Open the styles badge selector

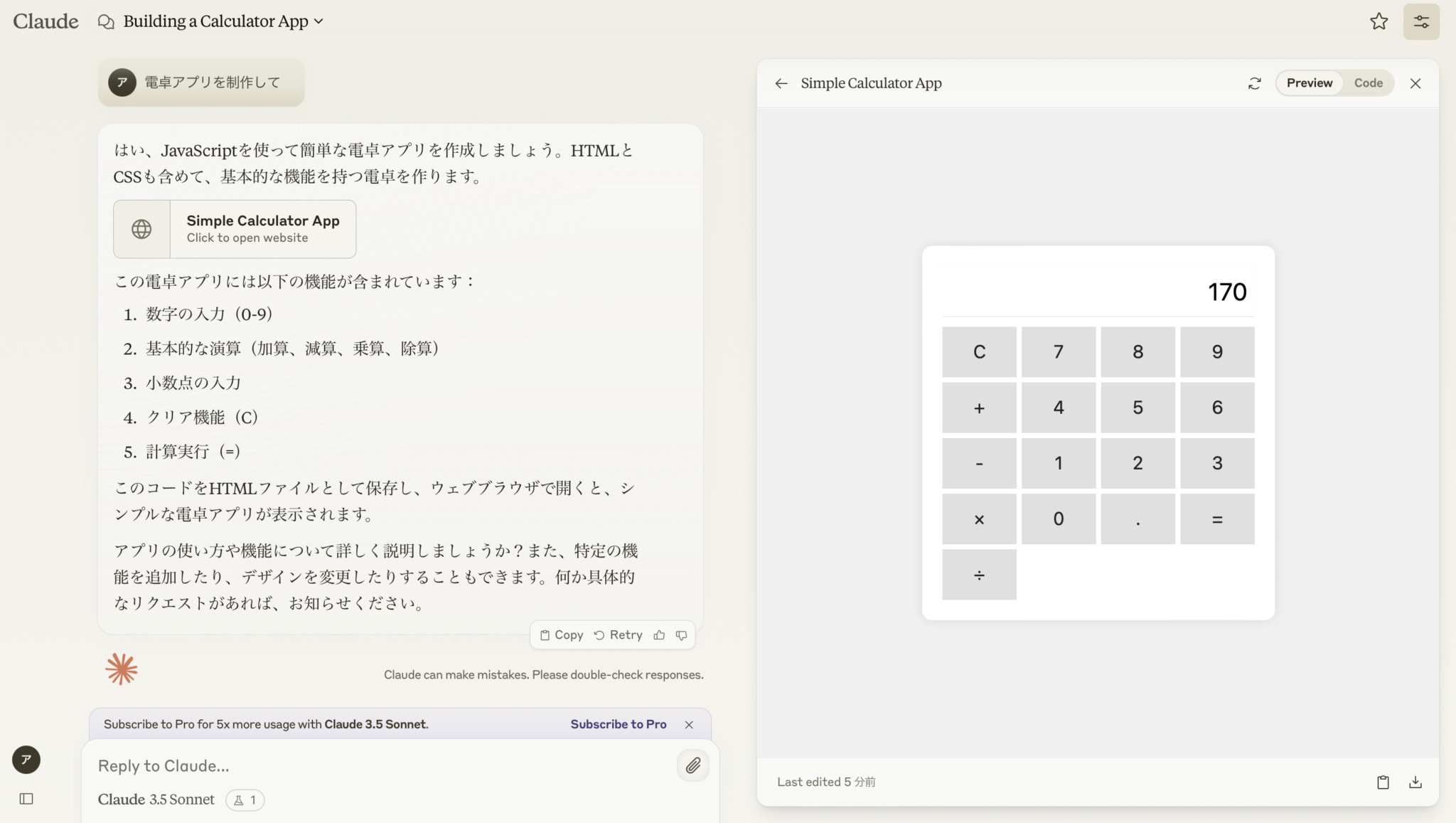[x=245, y=800]
